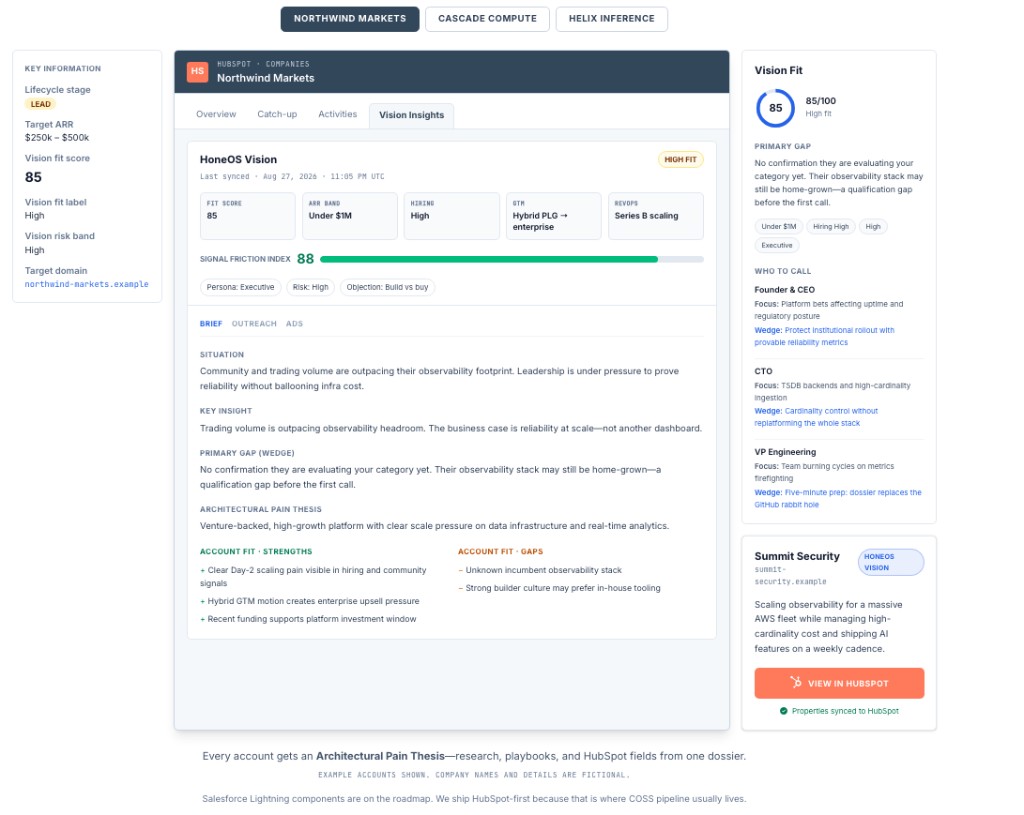Click the Objection: Build vs buy chip

[x=387, y=287]
